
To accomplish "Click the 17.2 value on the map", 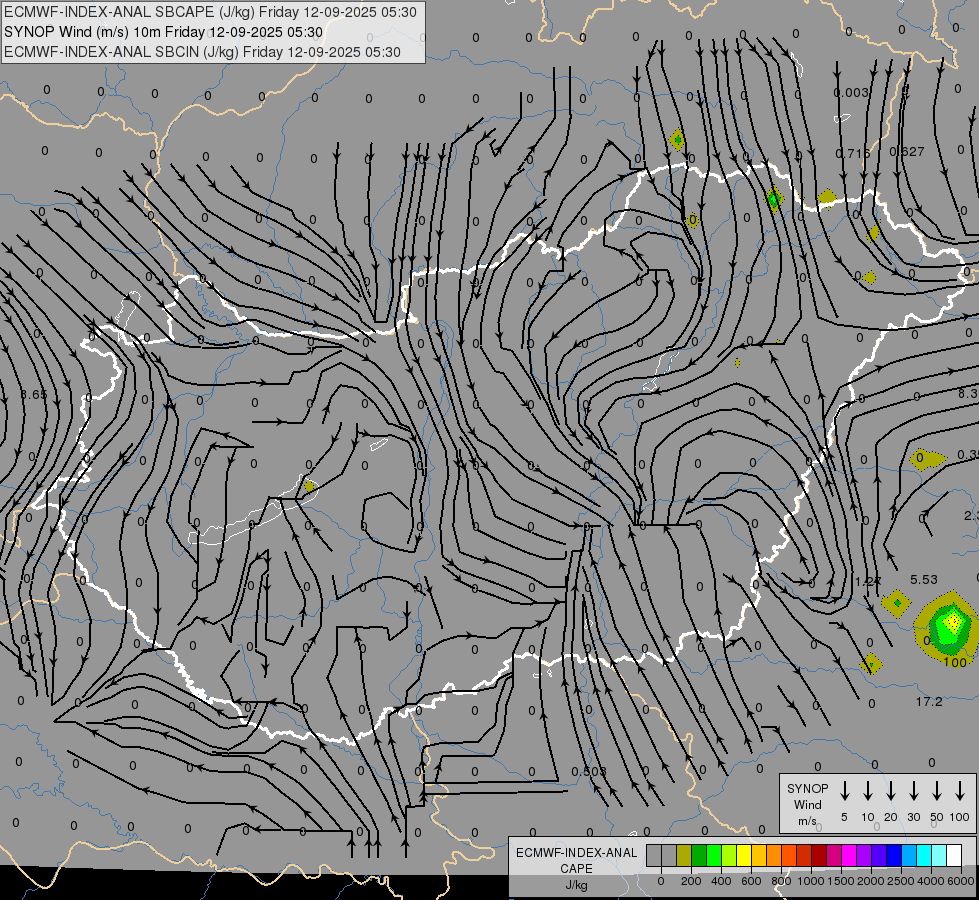I will point(929,701).
